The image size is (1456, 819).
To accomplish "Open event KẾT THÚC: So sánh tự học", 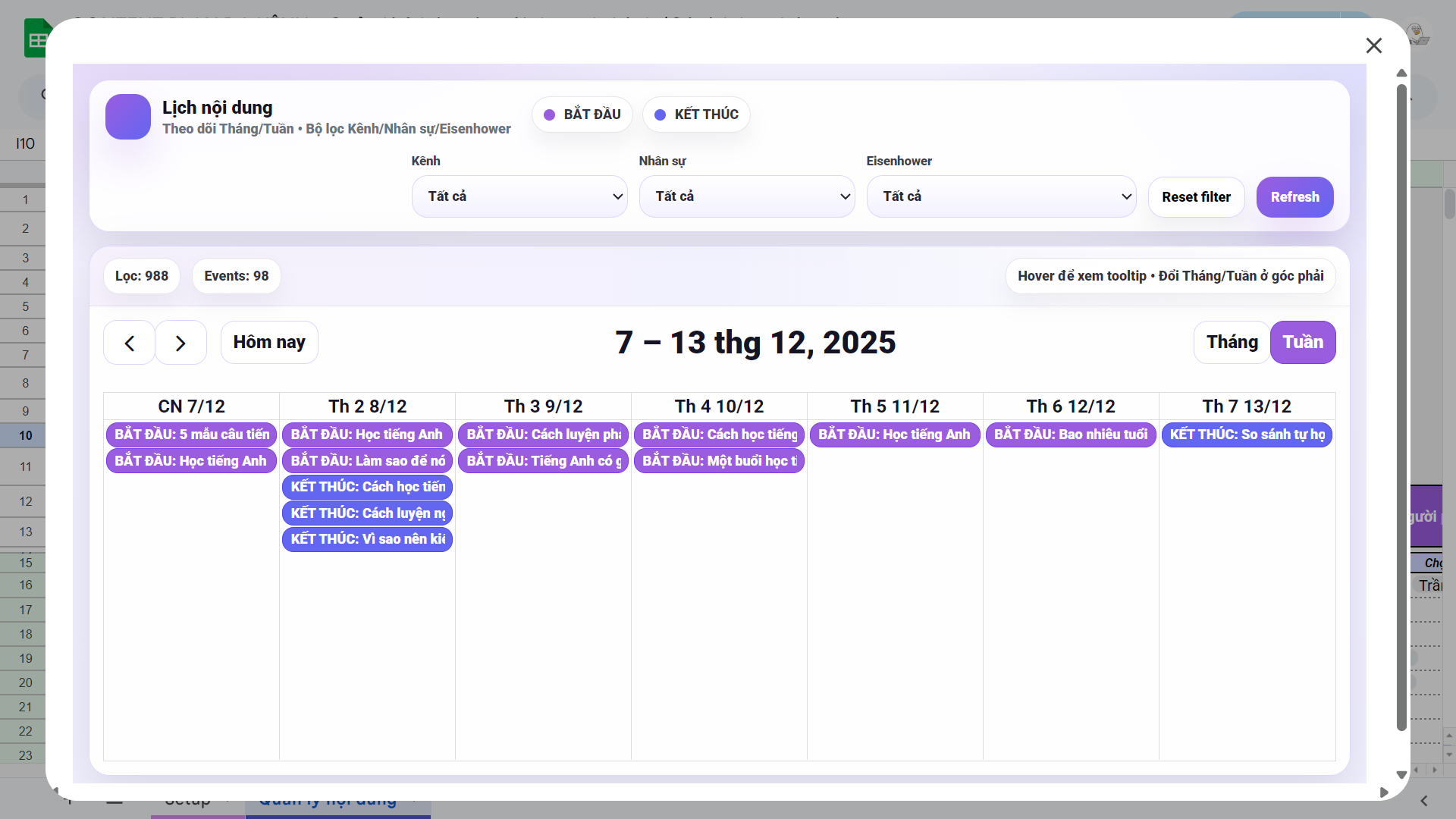I will pyautogui.click(x=1247, y=435).
